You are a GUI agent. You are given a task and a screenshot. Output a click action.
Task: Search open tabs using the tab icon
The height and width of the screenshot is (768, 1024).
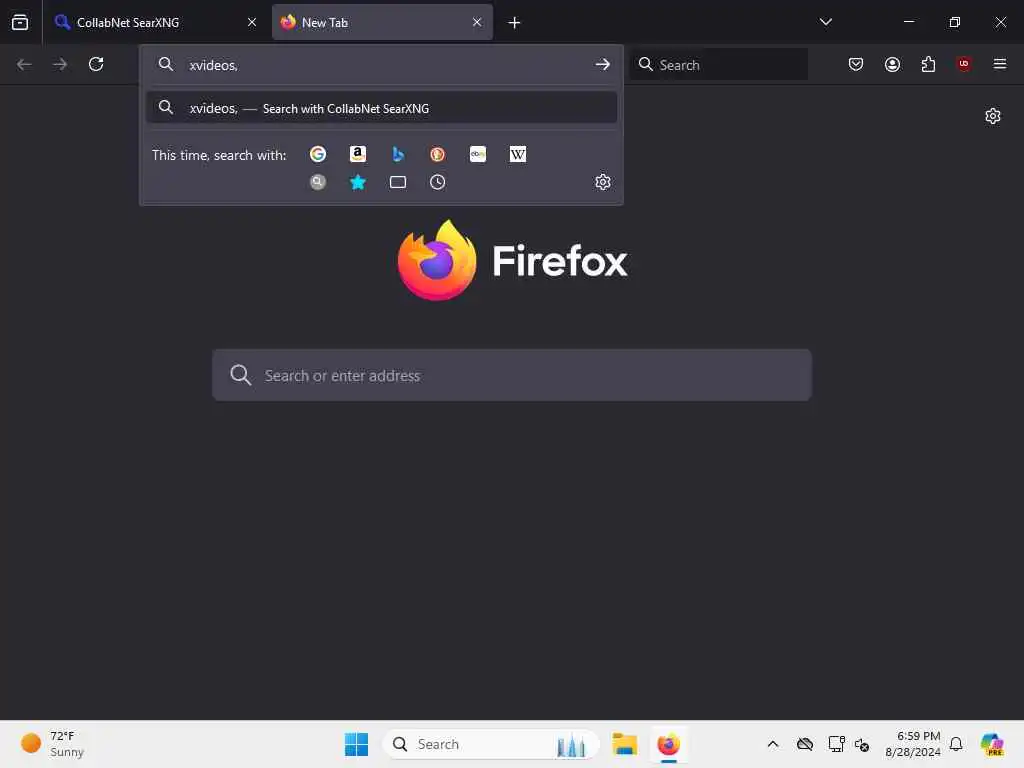tap(398, 182)
